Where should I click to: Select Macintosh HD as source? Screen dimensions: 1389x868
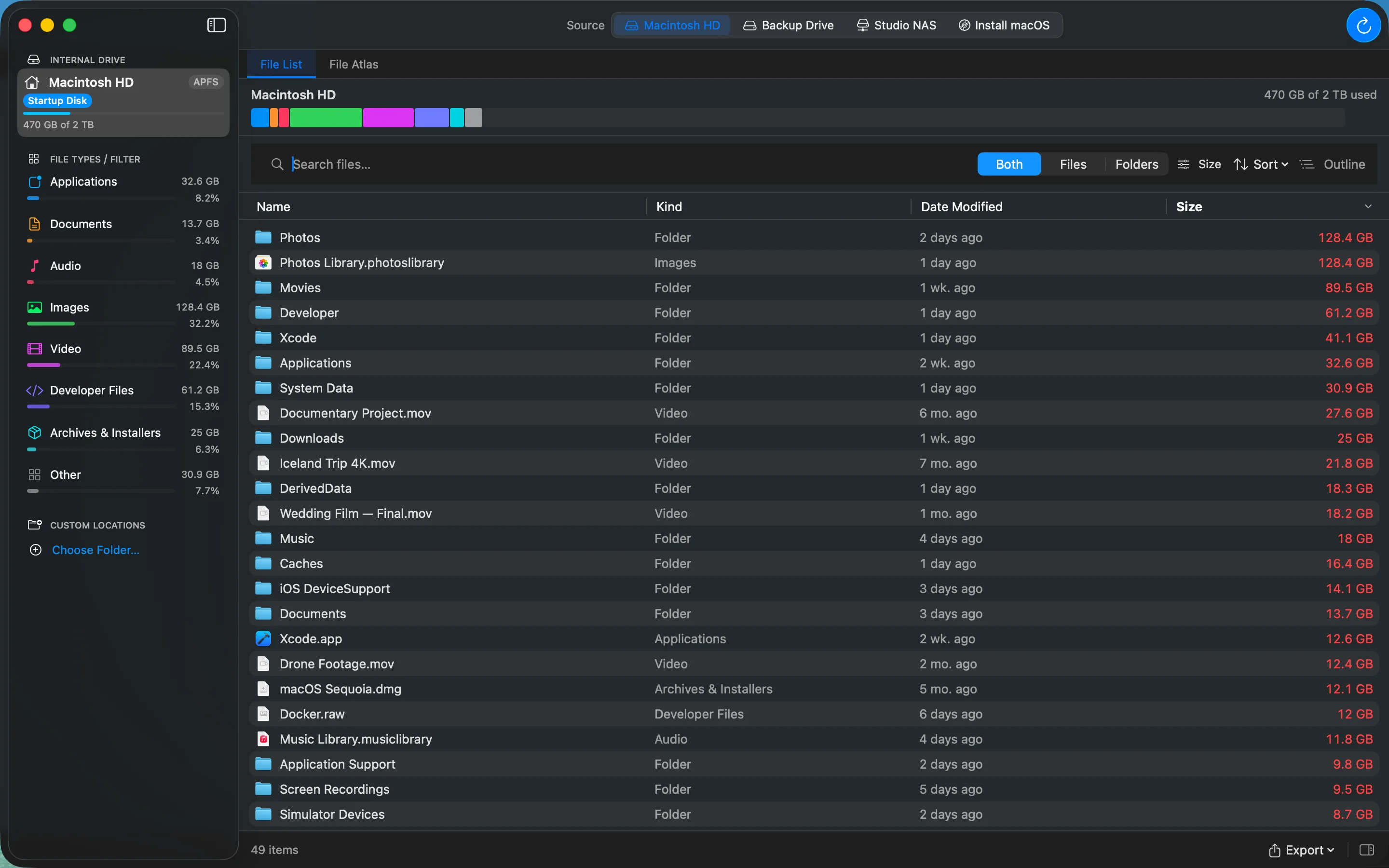(672, 25)
